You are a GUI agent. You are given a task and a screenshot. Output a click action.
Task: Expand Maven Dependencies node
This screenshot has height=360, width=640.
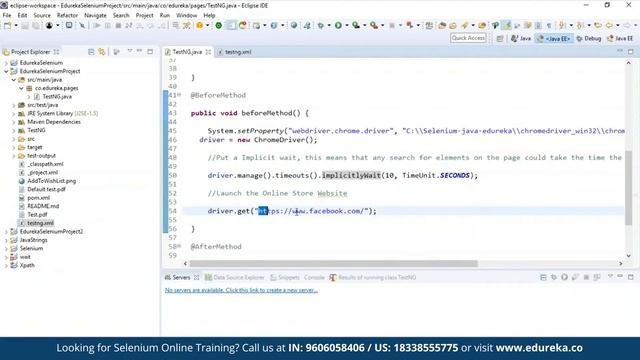click(13, 122)
